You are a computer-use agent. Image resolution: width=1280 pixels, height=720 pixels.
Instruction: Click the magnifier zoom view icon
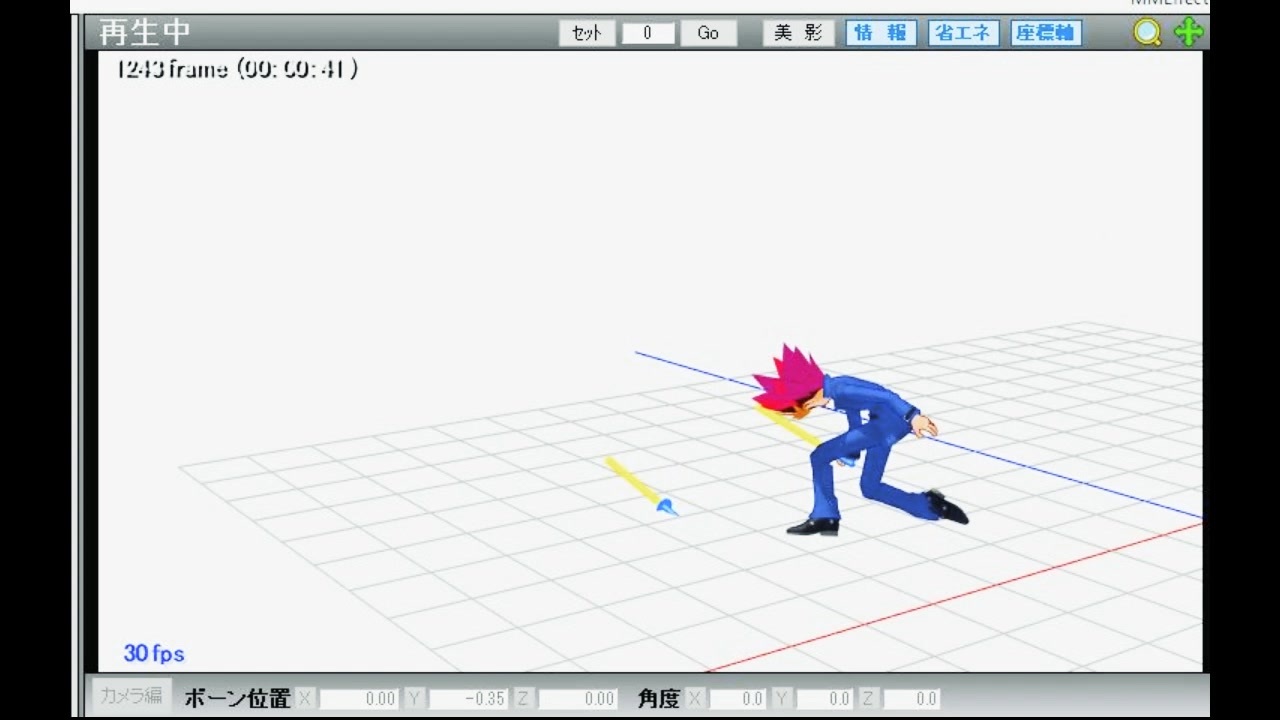[1147, 33]
